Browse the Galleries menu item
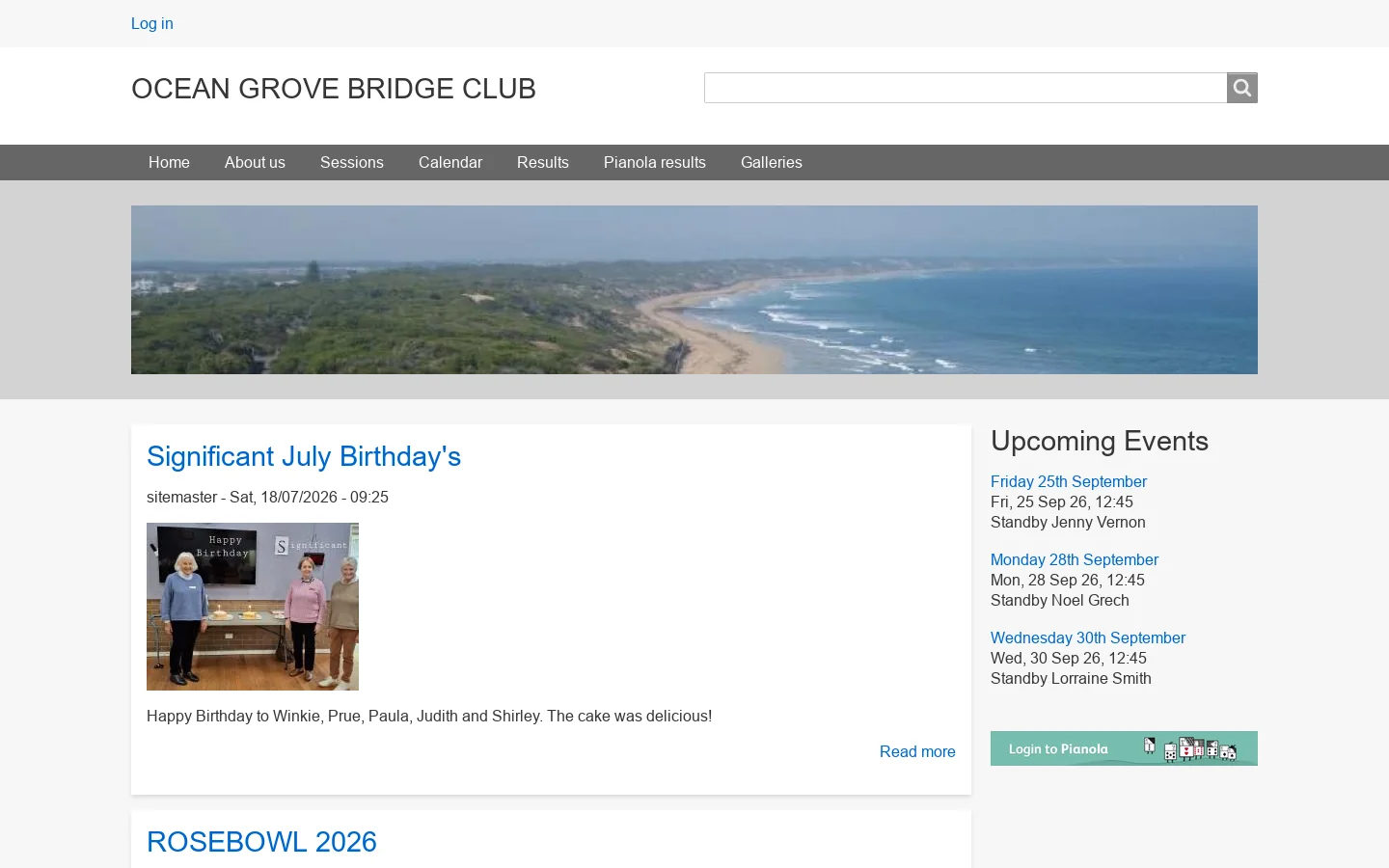Screen dimensions: 1389x868 [772, 162]
